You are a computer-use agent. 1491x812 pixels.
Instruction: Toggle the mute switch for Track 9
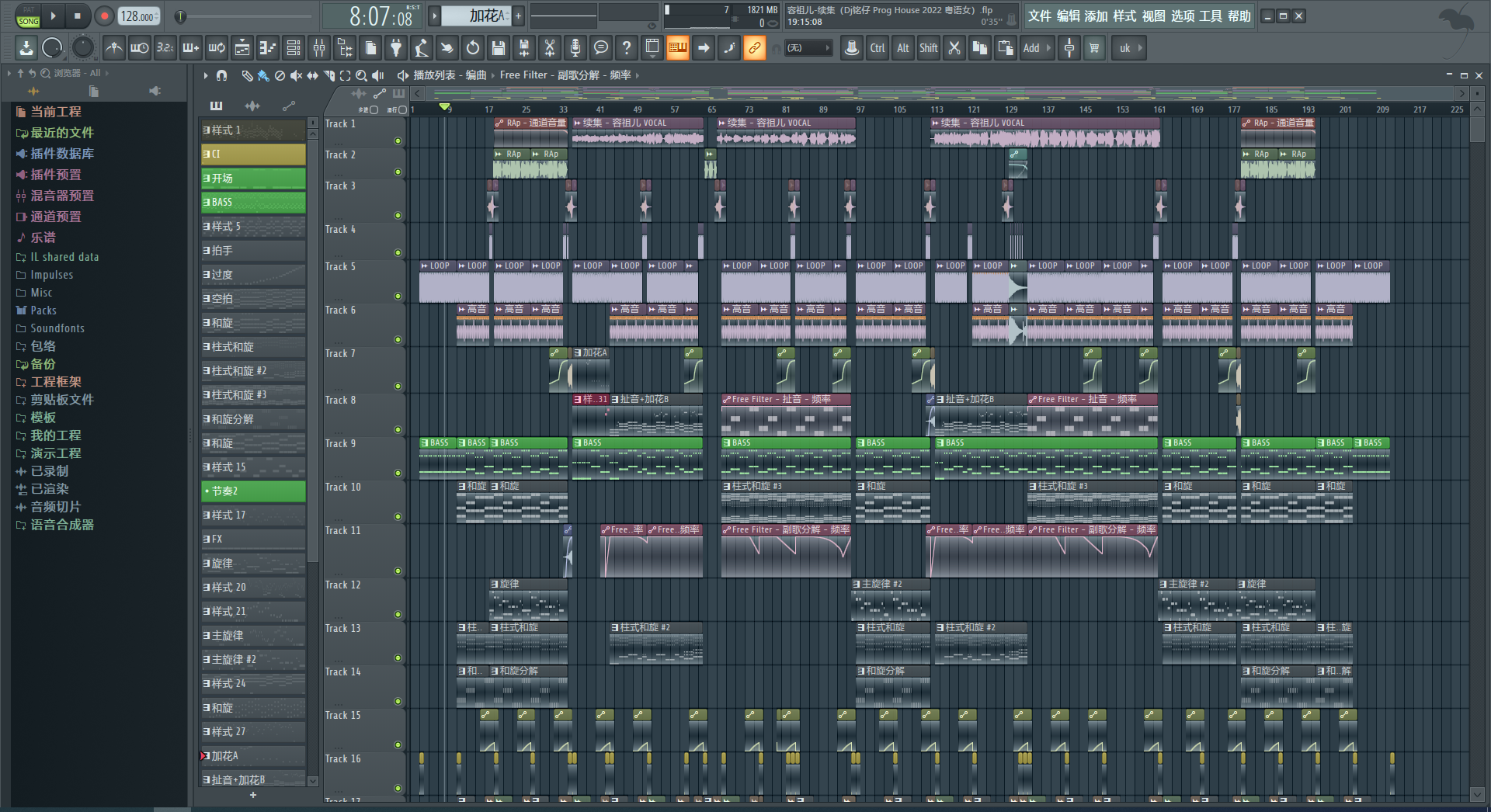(x=398, y=473)
